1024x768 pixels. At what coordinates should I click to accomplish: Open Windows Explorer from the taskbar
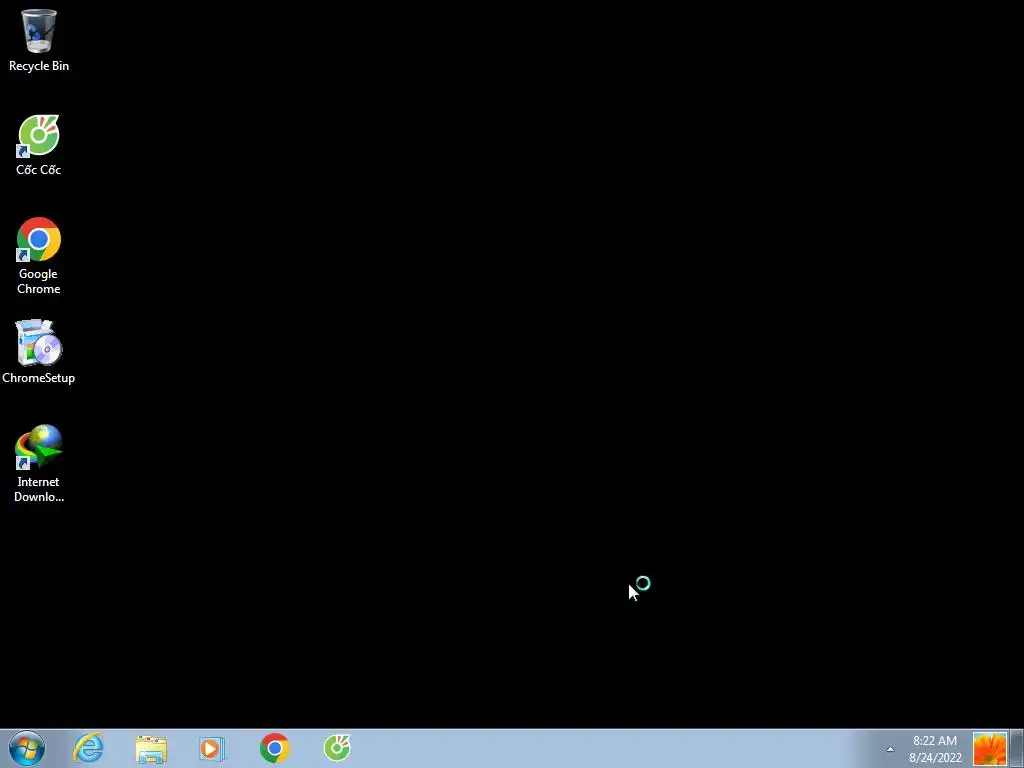pos(151,748)
